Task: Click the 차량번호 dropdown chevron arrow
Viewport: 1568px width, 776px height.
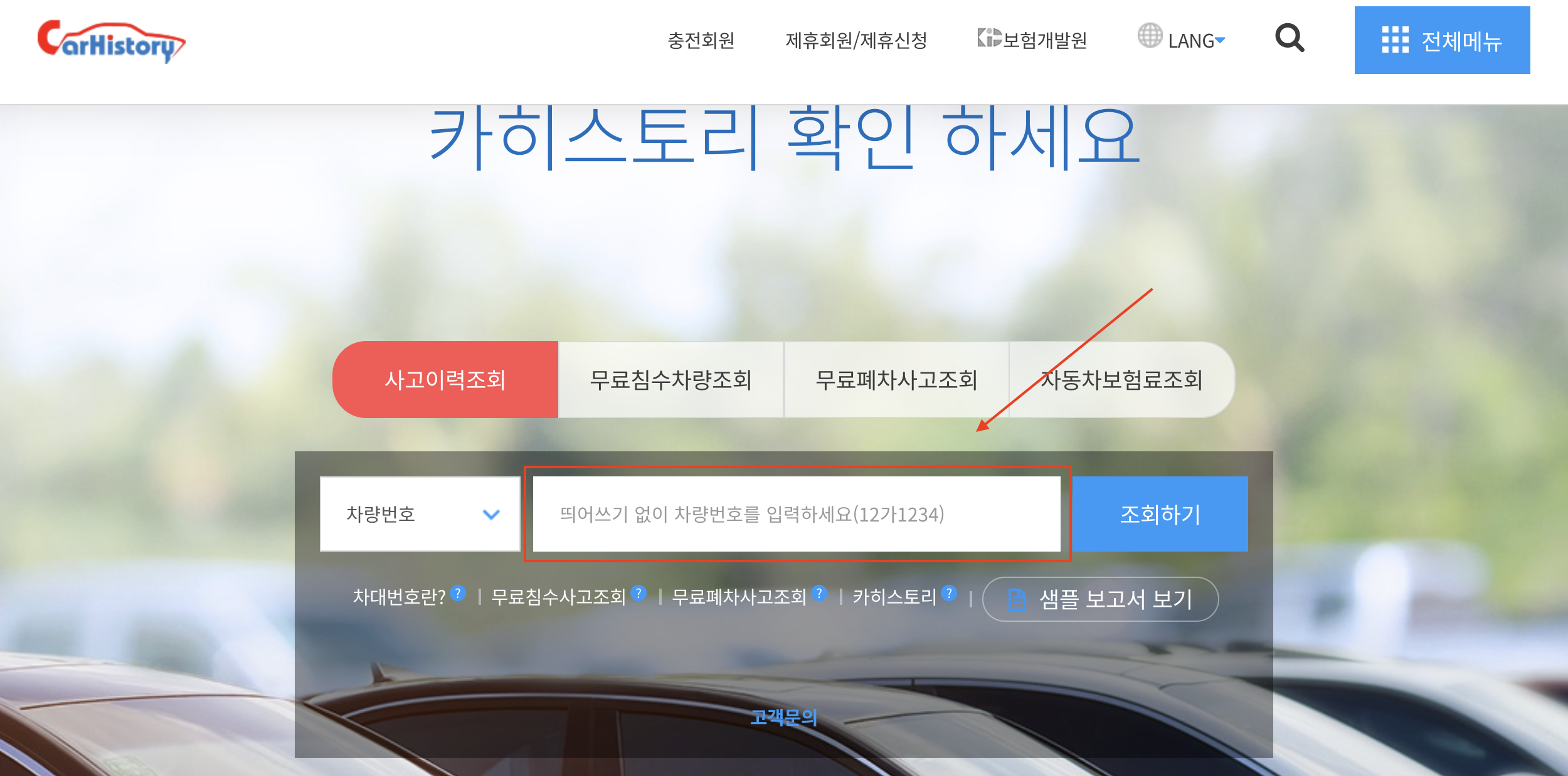Action: tap(491, 515)
